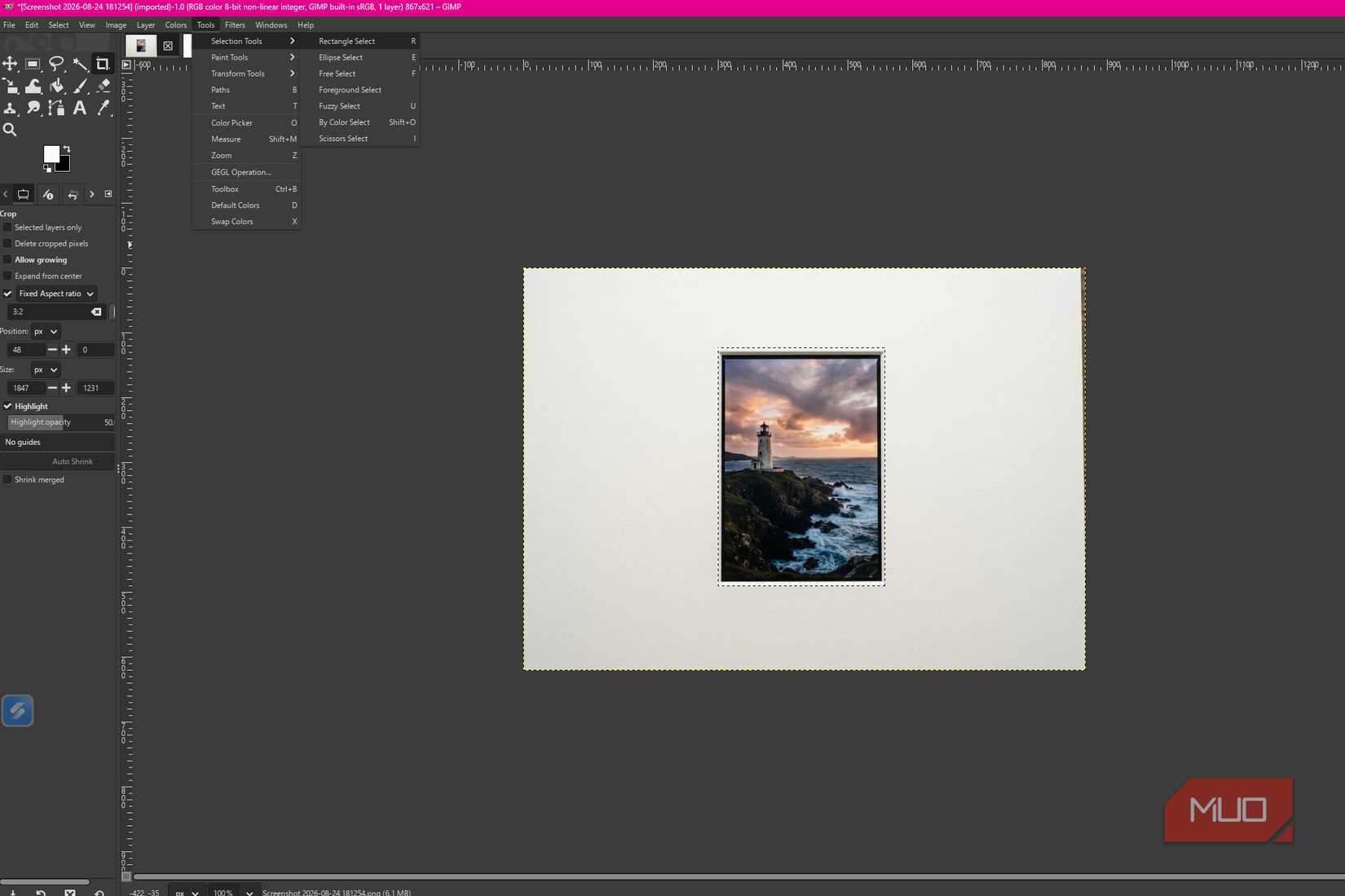Toggle Selected layers only checkbox
Image resolution: width=1345 pixels, height=896 pixels.
[x=7, y=227]
